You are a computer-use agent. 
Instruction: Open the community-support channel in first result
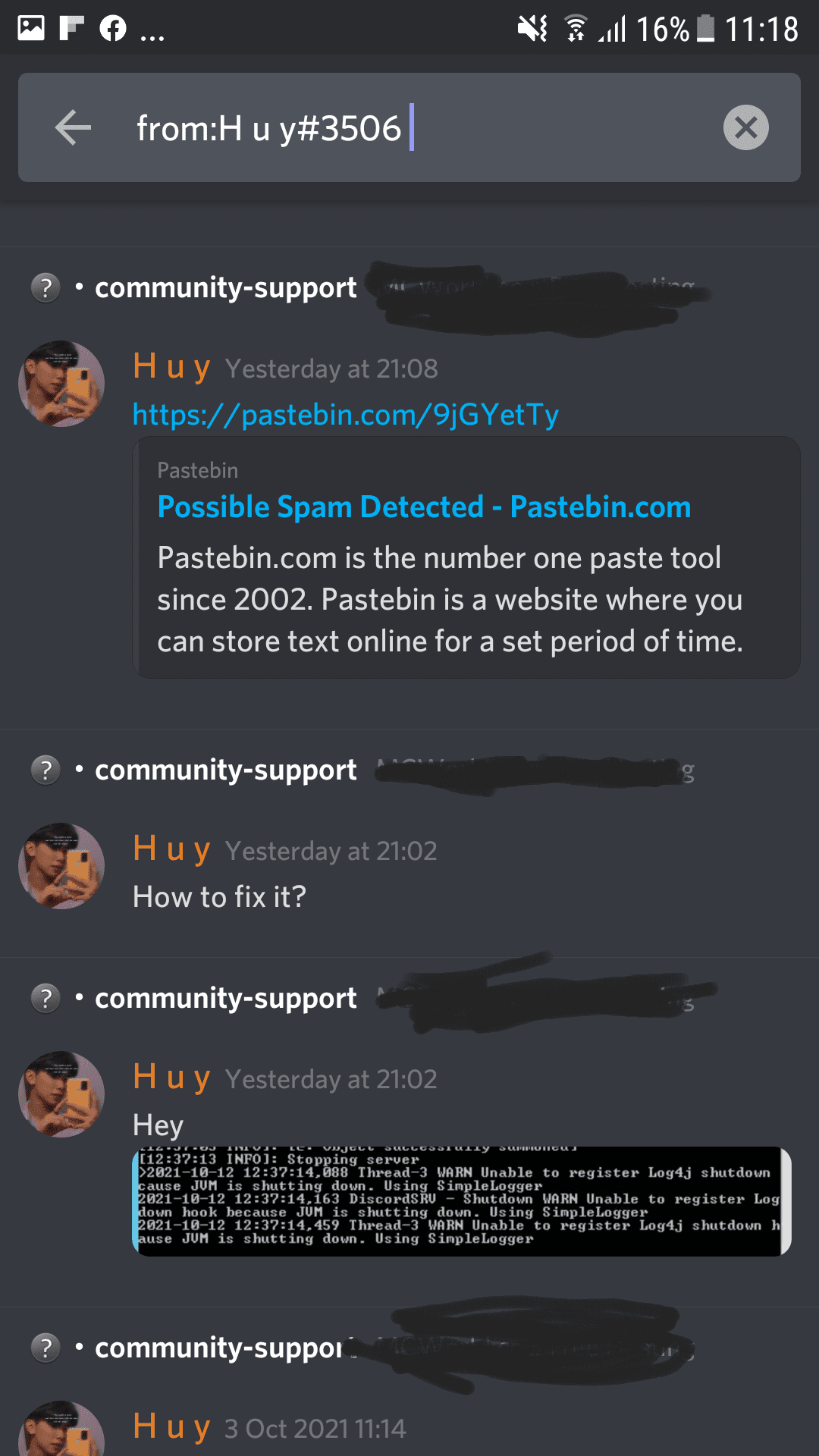(226, 287)
